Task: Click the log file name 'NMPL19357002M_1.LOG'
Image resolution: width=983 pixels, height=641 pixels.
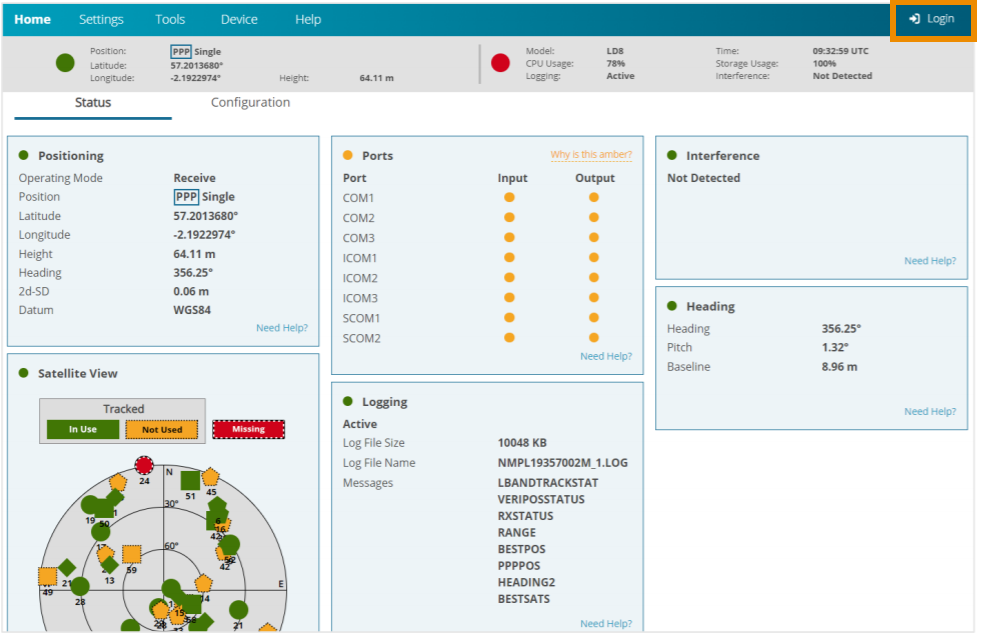Action: point(562,463)
